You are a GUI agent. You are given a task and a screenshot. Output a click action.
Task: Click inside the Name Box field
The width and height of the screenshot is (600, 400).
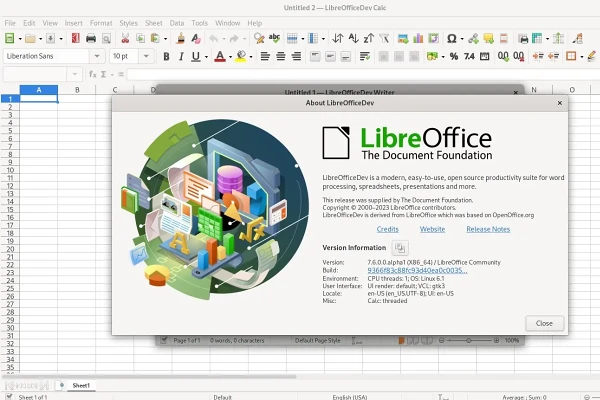click(x=35, y=74)
